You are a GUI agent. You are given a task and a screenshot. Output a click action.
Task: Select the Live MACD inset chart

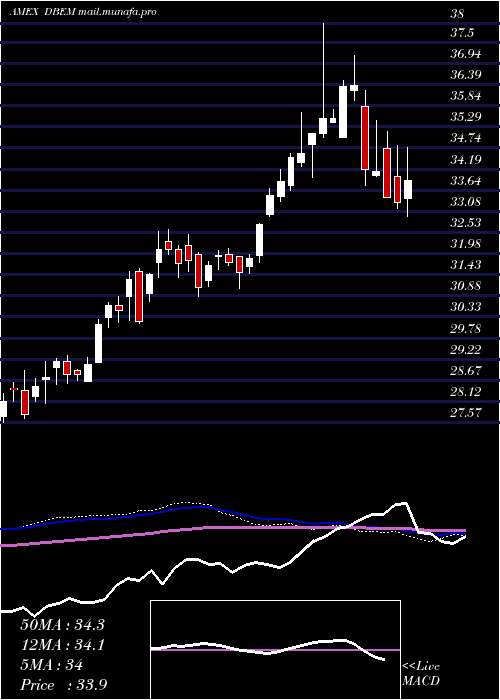275,650
